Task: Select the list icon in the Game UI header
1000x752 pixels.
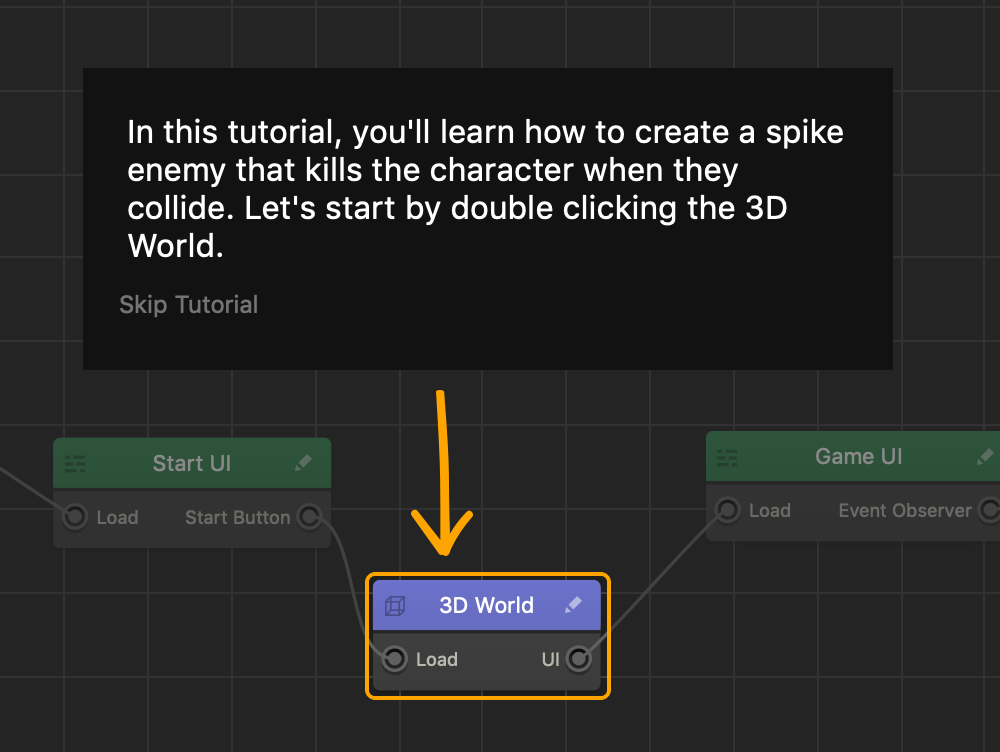Action: point(727,456)
